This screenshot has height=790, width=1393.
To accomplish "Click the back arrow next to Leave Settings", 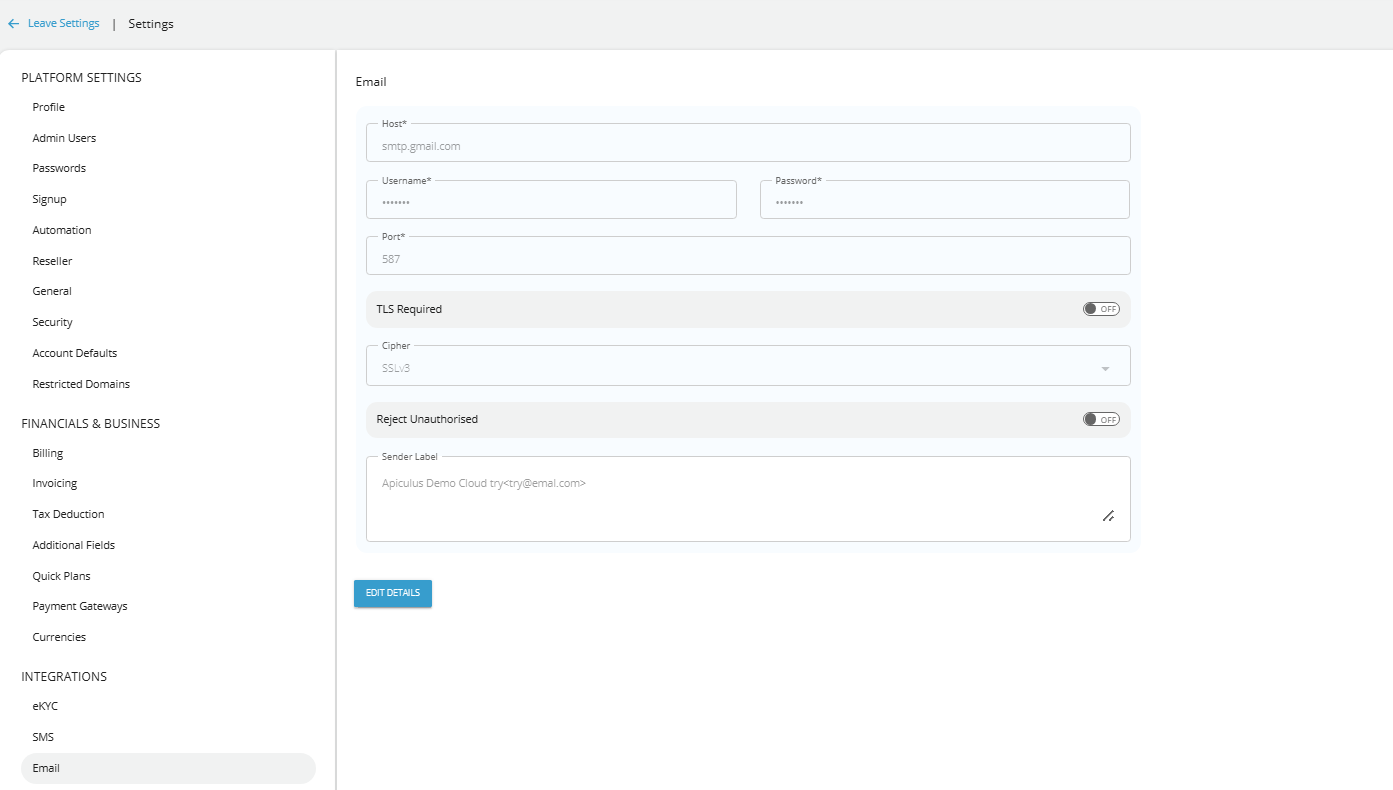I will 13,22.
